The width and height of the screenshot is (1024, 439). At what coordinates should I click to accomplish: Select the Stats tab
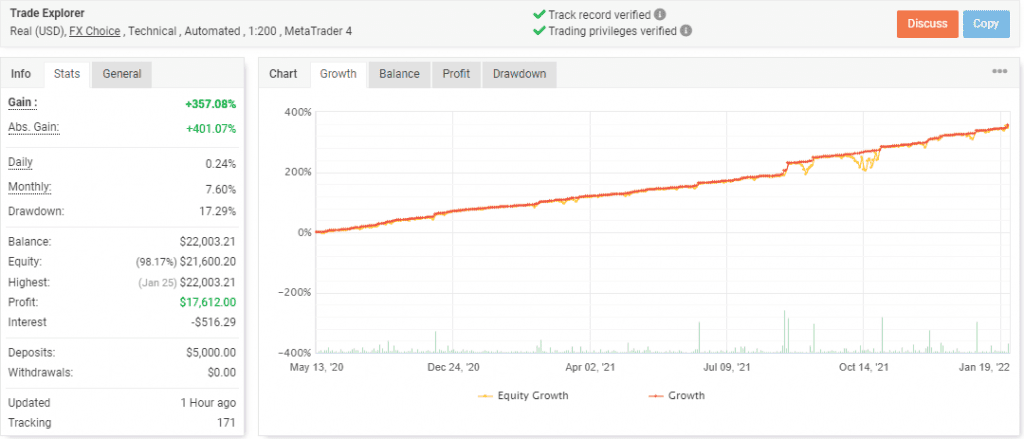click(x=67, y=74)
